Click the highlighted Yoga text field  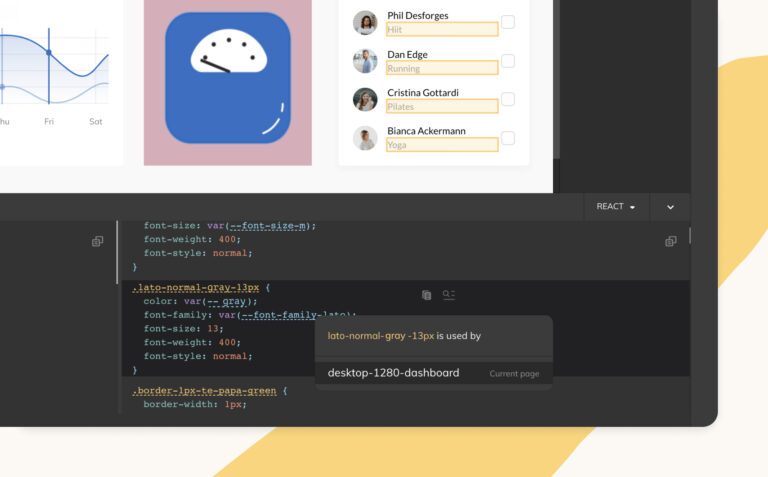pos(441,145)
